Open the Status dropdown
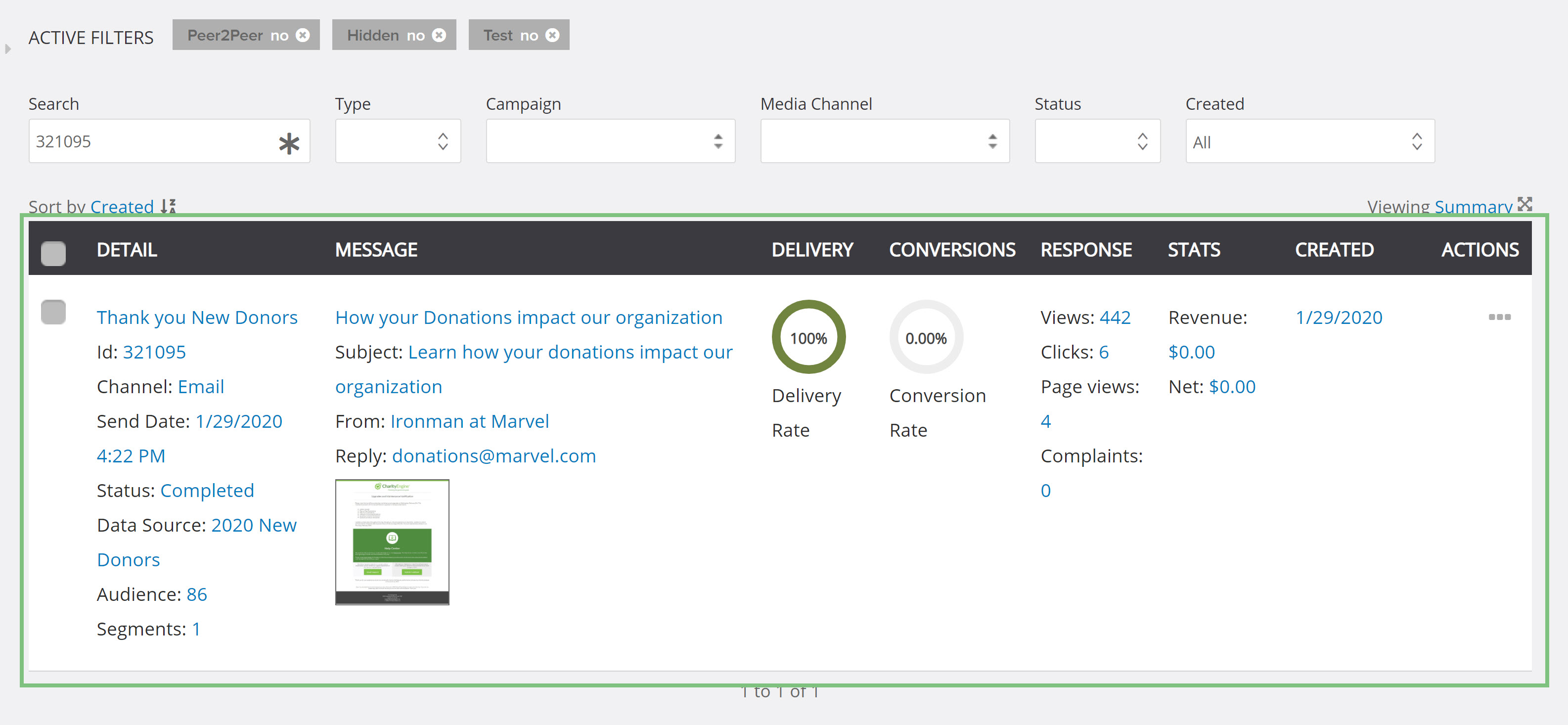Screen dimensions: 1568x725 click(1097, 141)
